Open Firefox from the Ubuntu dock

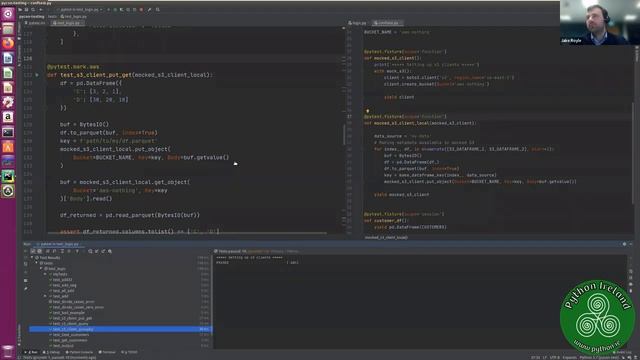point(8,43)
